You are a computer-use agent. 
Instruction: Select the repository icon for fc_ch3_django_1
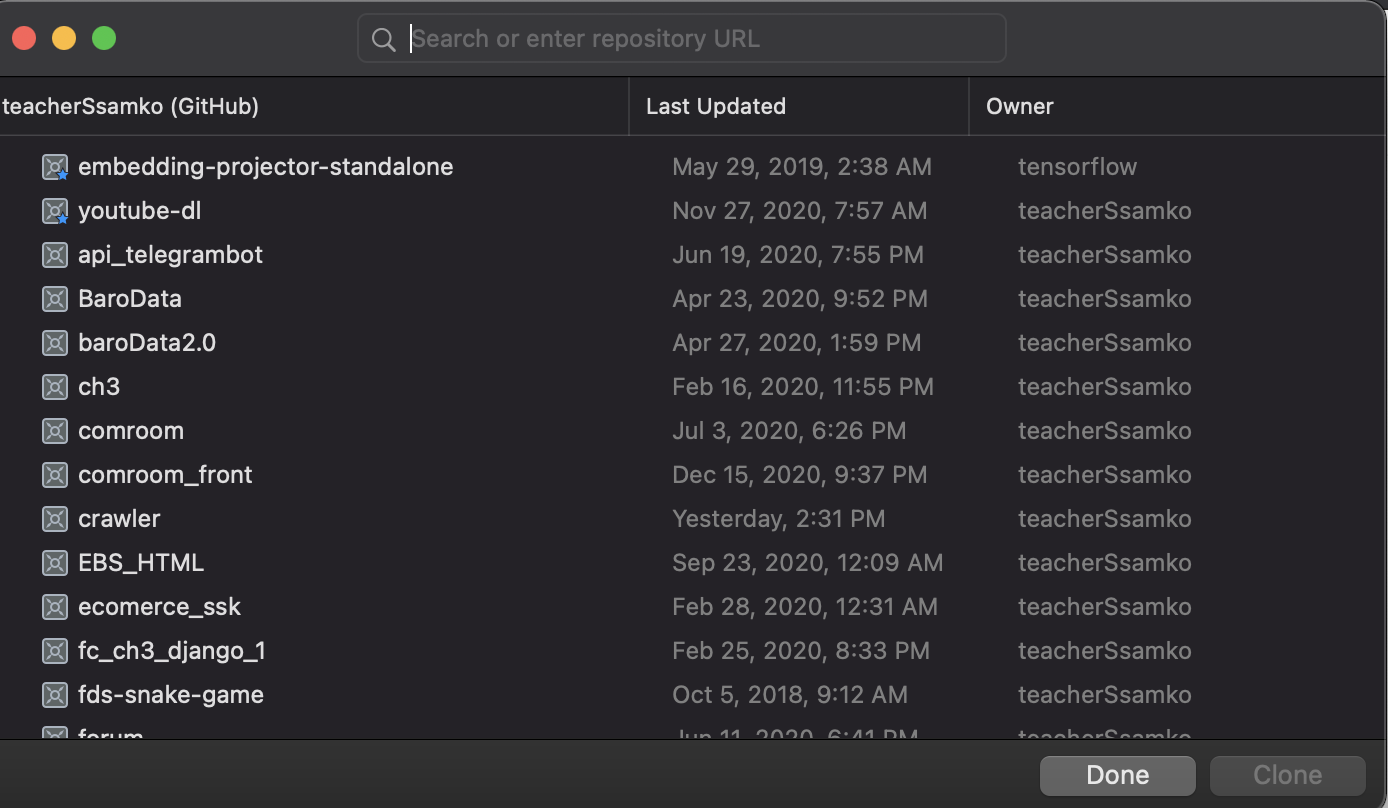(55, 651)
